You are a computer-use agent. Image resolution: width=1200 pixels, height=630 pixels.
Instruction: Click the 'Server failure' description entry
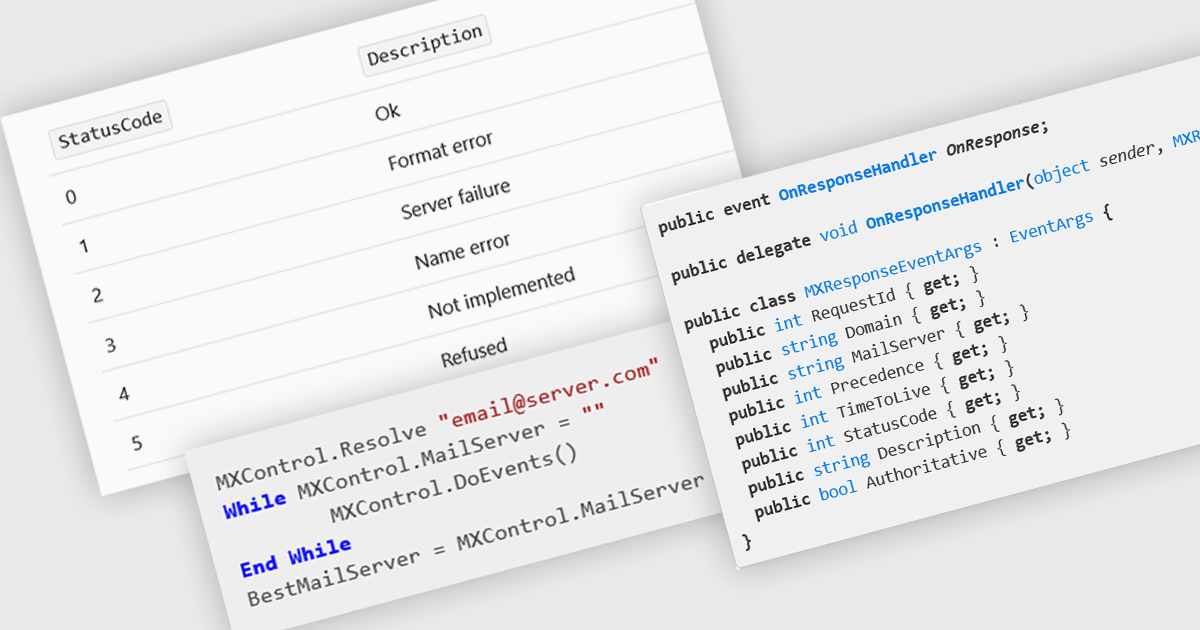tap(455, 200)
